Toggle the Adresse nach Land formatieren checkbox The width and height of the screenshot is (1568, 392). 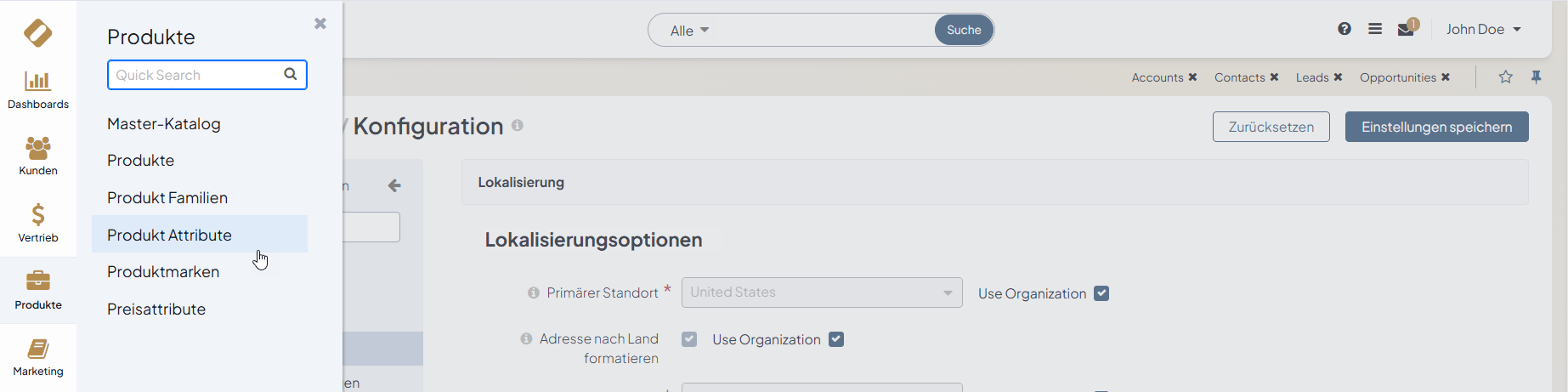pos(689,339)
